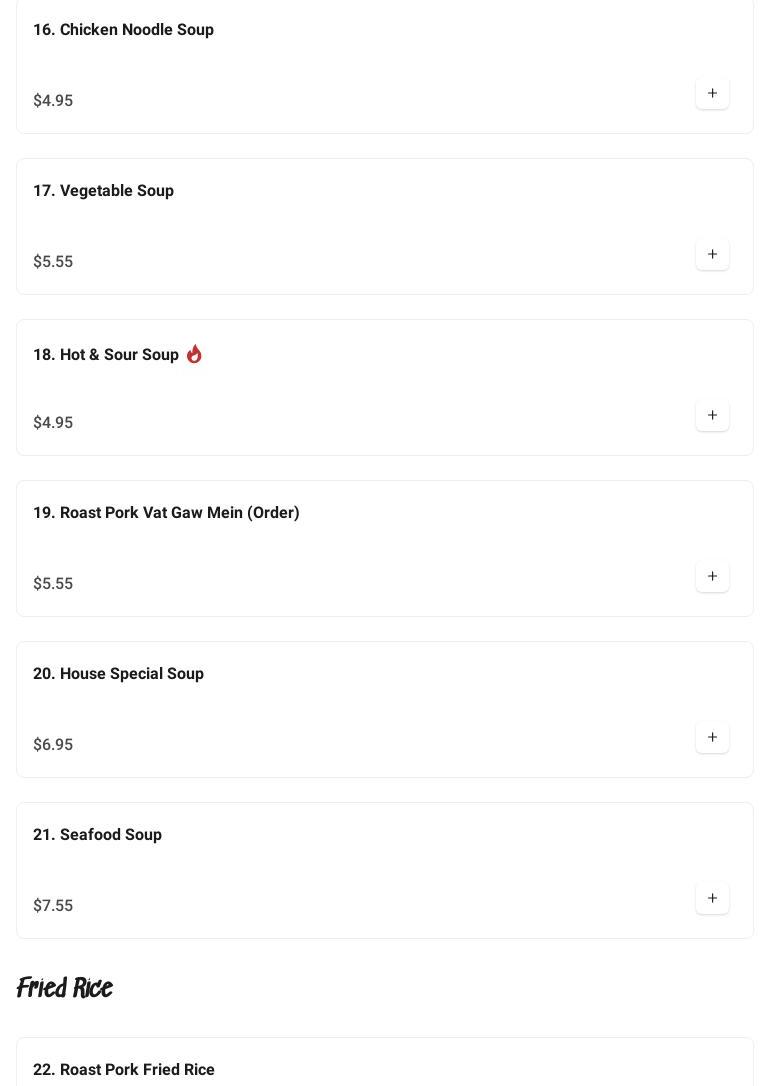
Task: Select 22. Roast Pork Fried Rice item
Action: pos(124,1069)
